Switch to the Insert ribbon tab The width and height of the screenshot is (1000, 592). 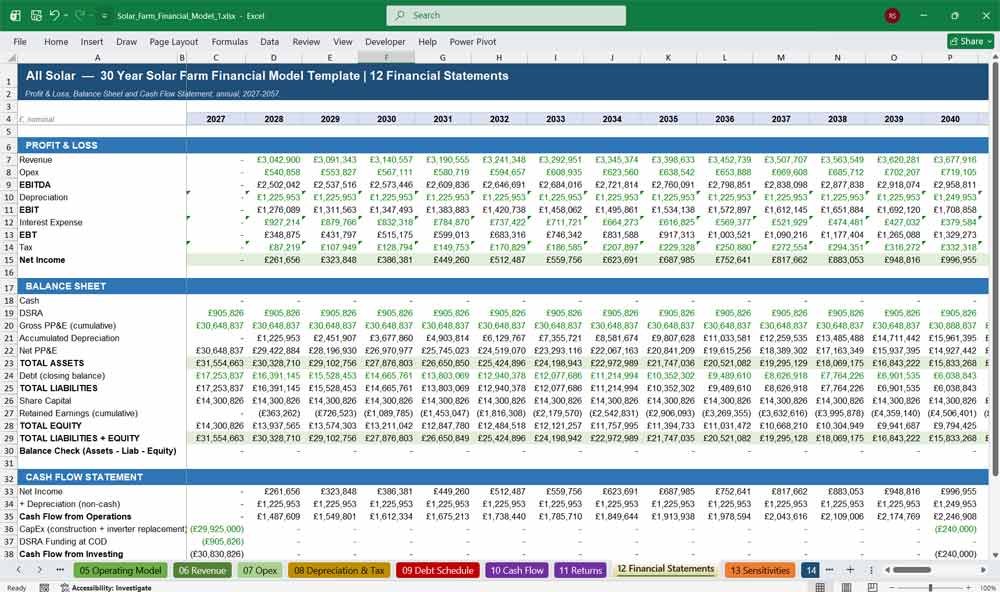tap(92, 41)
